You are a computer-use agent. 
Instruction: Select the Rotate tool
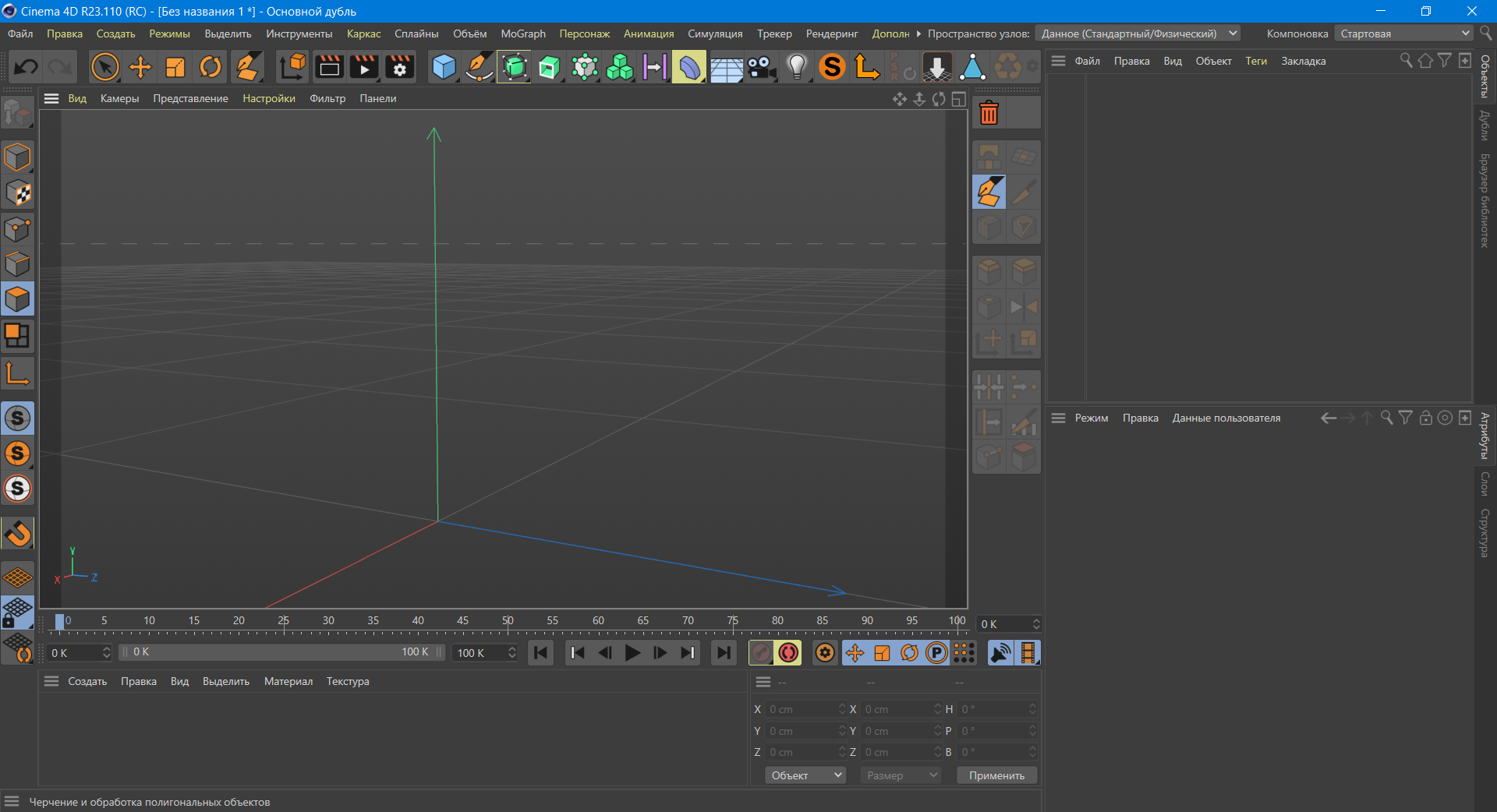click(x=211, y=67)
